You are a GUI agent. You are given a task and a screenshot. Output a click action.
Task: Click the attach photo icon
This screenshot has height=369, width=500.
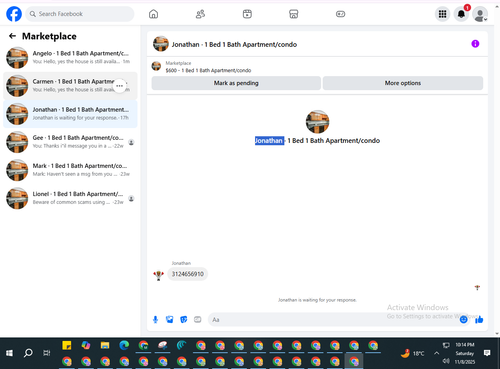pyautogui.click(x=170, y=320)
